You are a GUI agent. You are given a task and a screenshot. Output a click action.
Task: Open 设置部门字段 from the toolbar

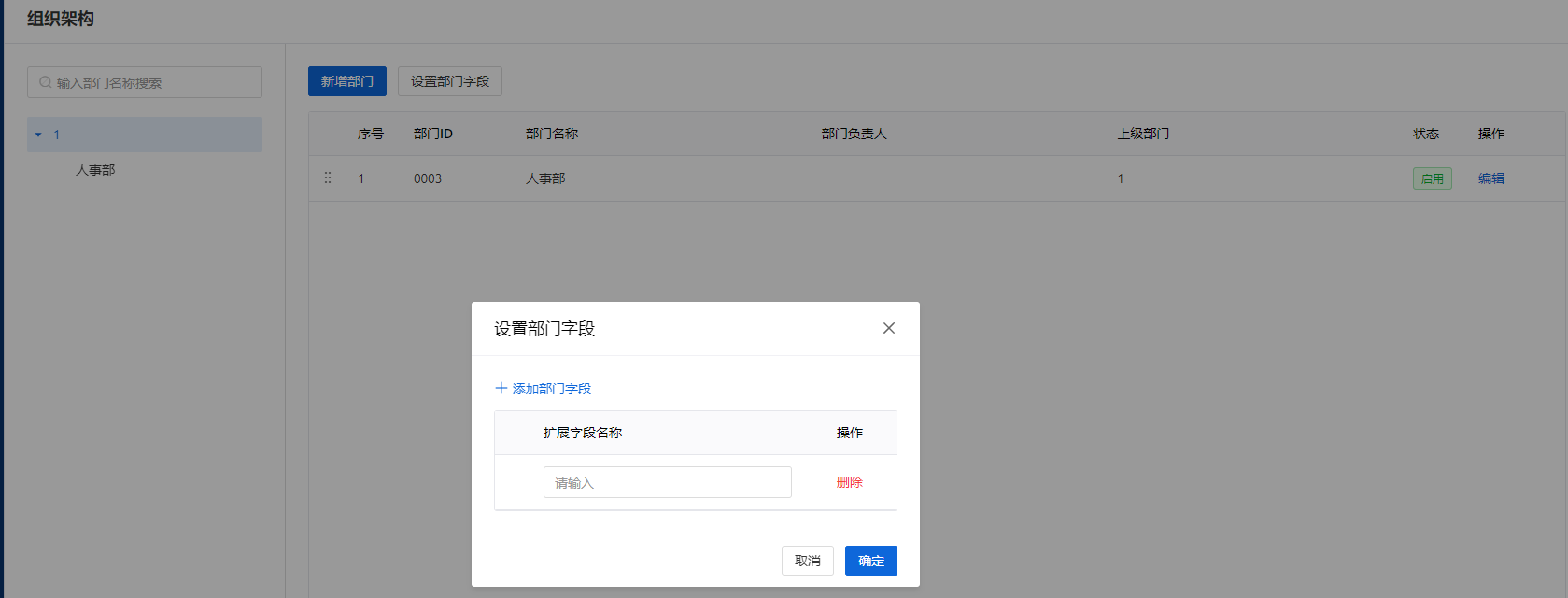(449, 81)
